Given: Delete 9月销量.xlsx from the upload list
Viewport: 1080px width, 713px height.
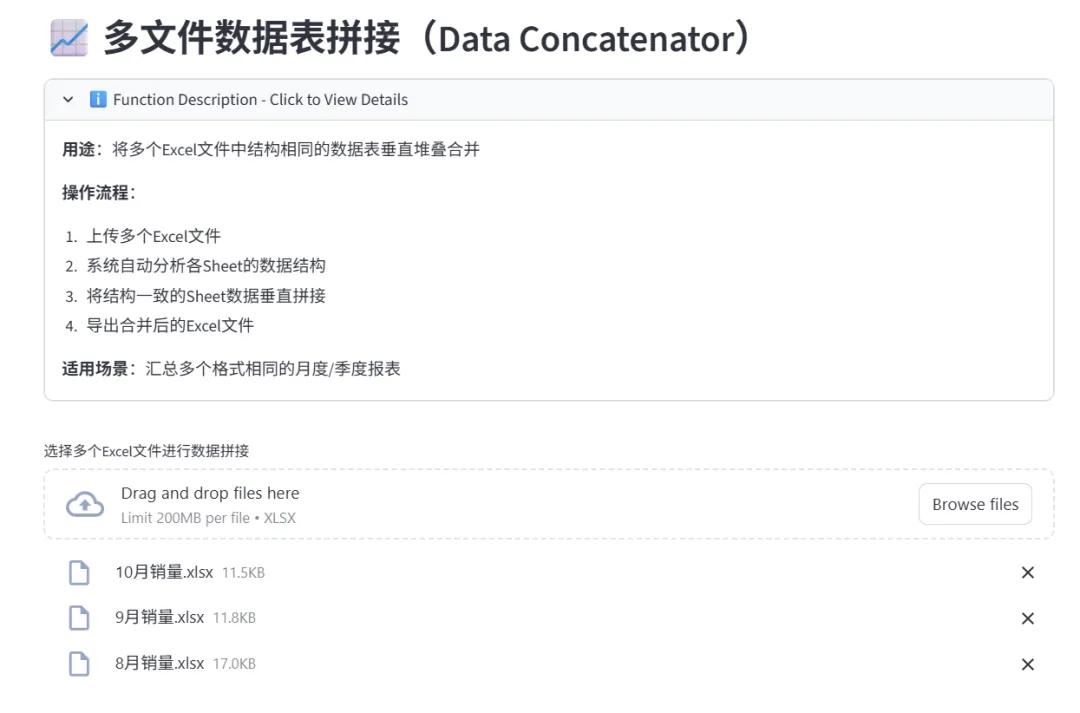Looking at the screenshot, I should 1027,619.
